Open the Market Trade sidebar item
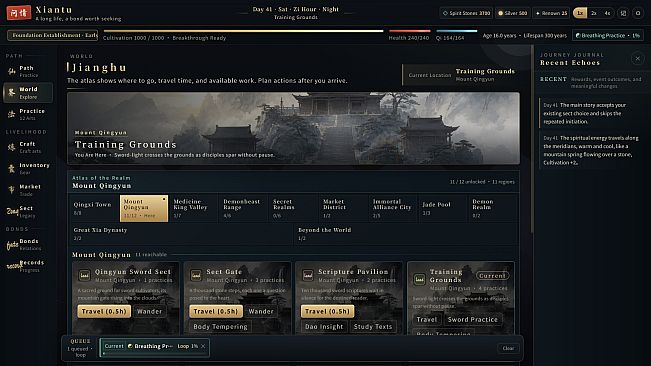The width and height of the screenshot is (651, 366). tap(28, 190)
